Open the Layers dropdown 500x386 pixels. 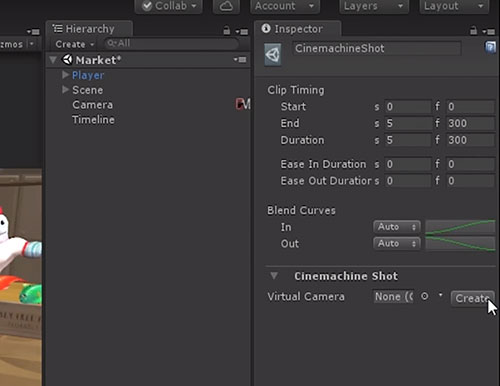pyautogui.click(x=374, y=6)
